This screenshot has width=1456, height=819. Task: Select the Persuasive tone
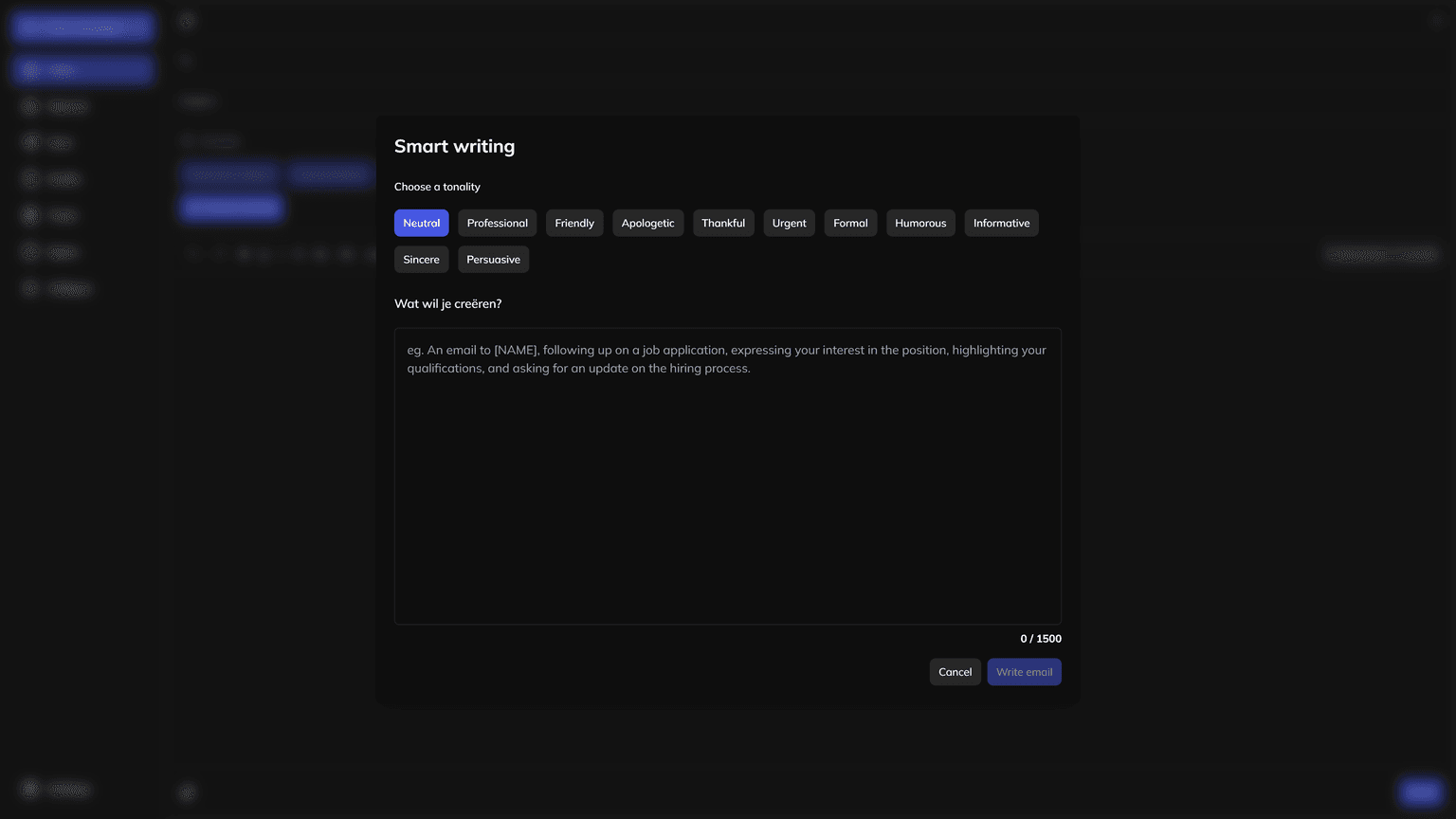tap(493, 259)
